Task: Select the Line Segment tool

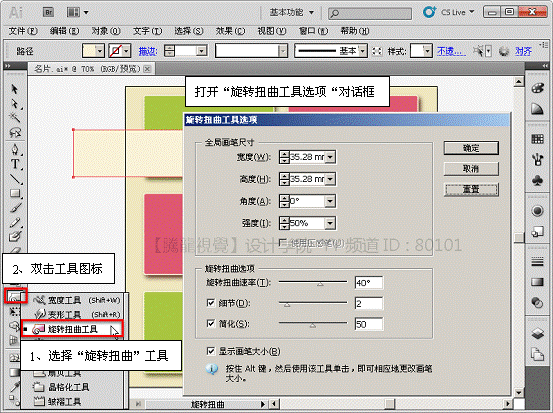Action: point(14,179)
